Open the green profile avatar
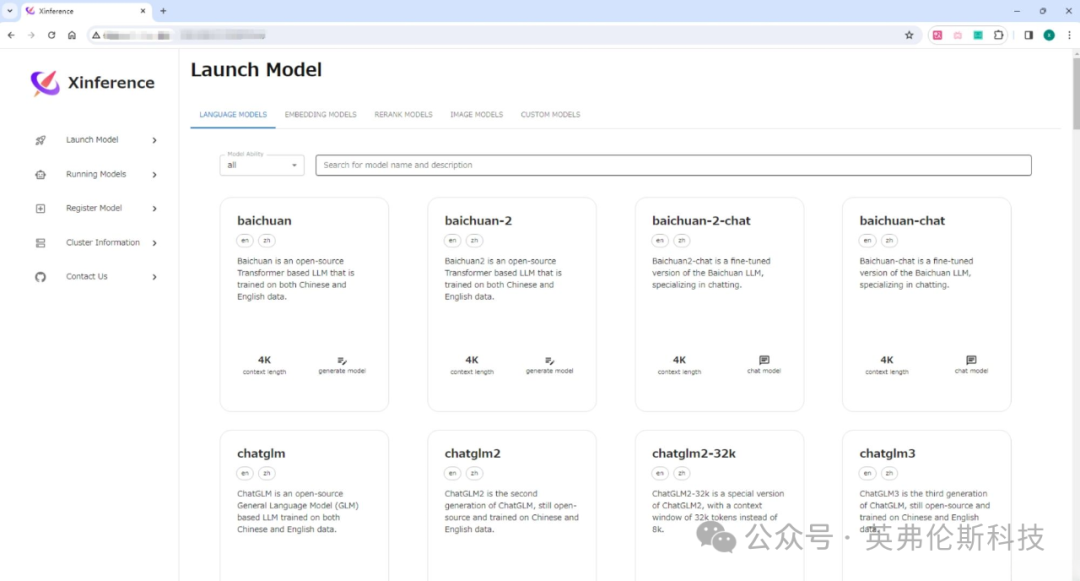This screenshot has width=1080, height=581. click(x=1049, y=35)
